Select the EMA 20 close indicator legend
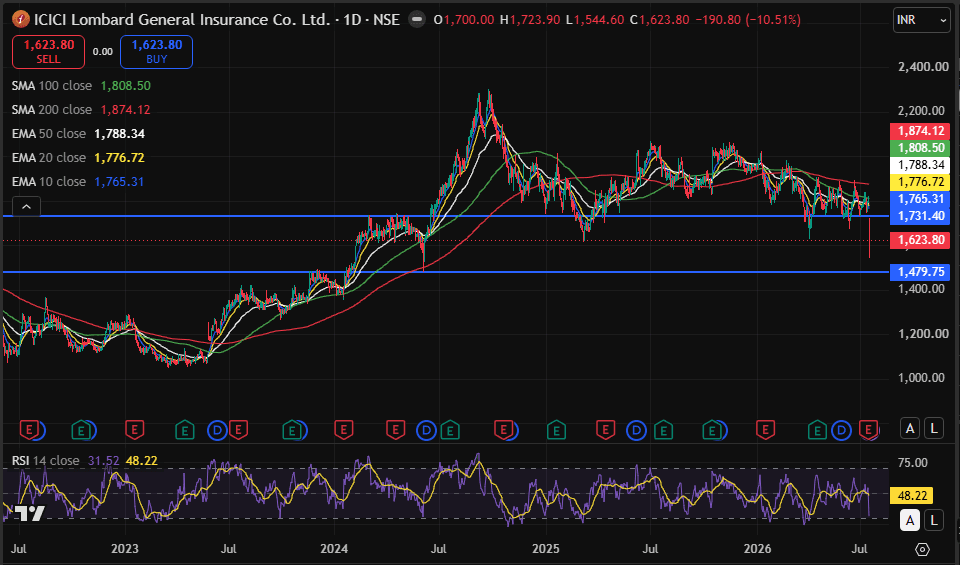This screenshot has width=960, height=565. (x=78, y=157)
